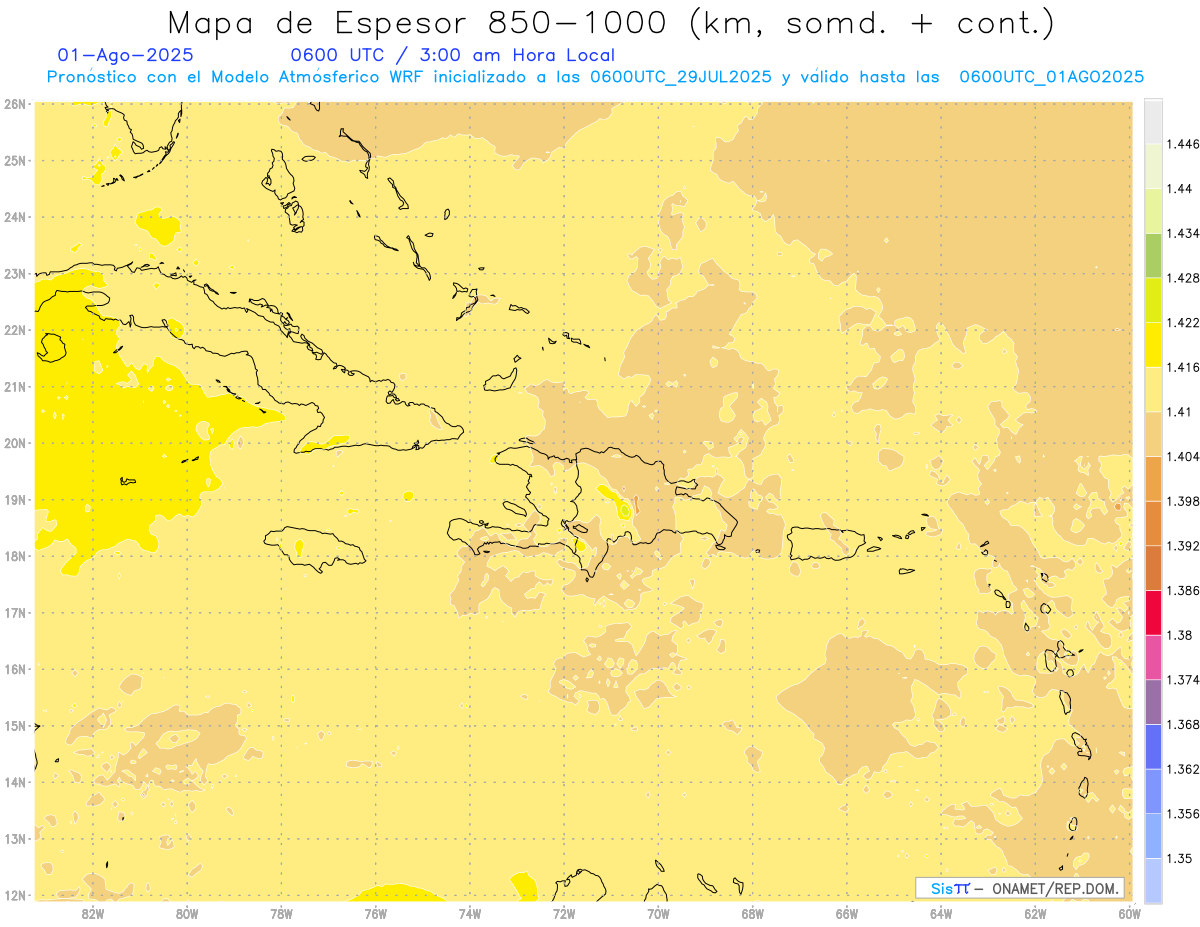Click the yellow-green swatch between 1.422 and 1.428

(1153, 300)
